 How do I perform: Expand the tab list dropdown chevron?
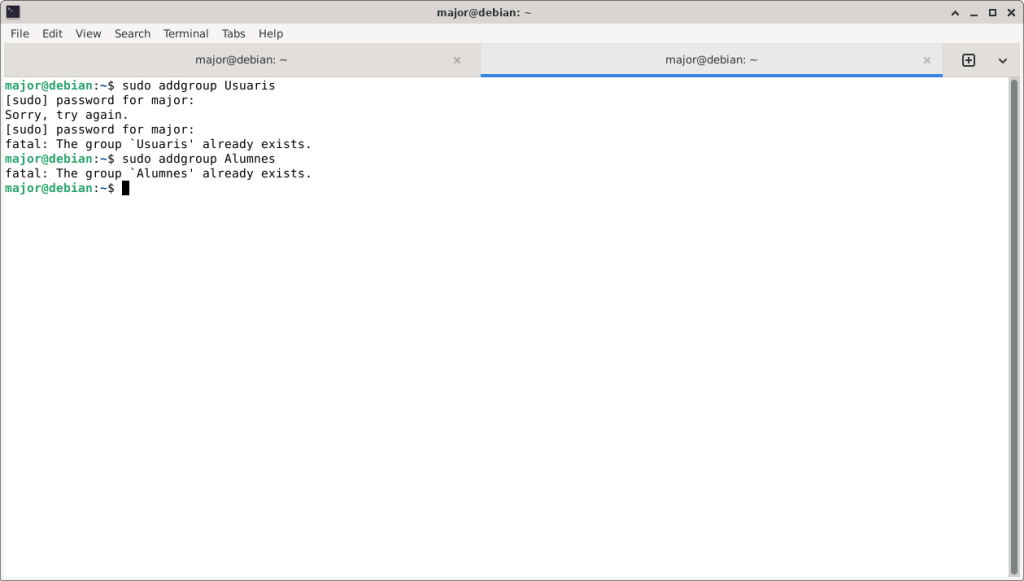click(1002, 60)
